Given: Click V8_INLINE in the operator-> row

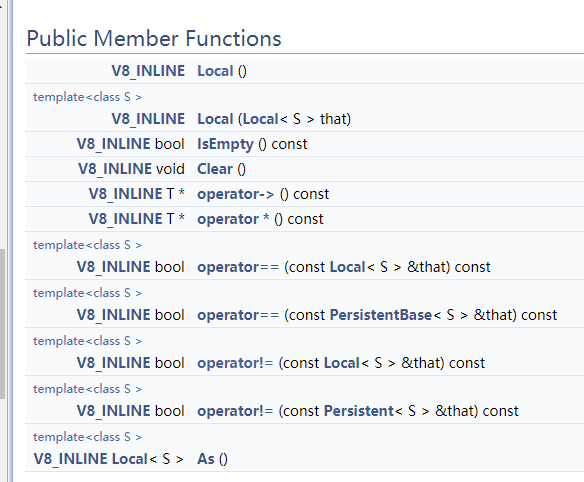Looking at the screenshot, I should coord(126,194).
